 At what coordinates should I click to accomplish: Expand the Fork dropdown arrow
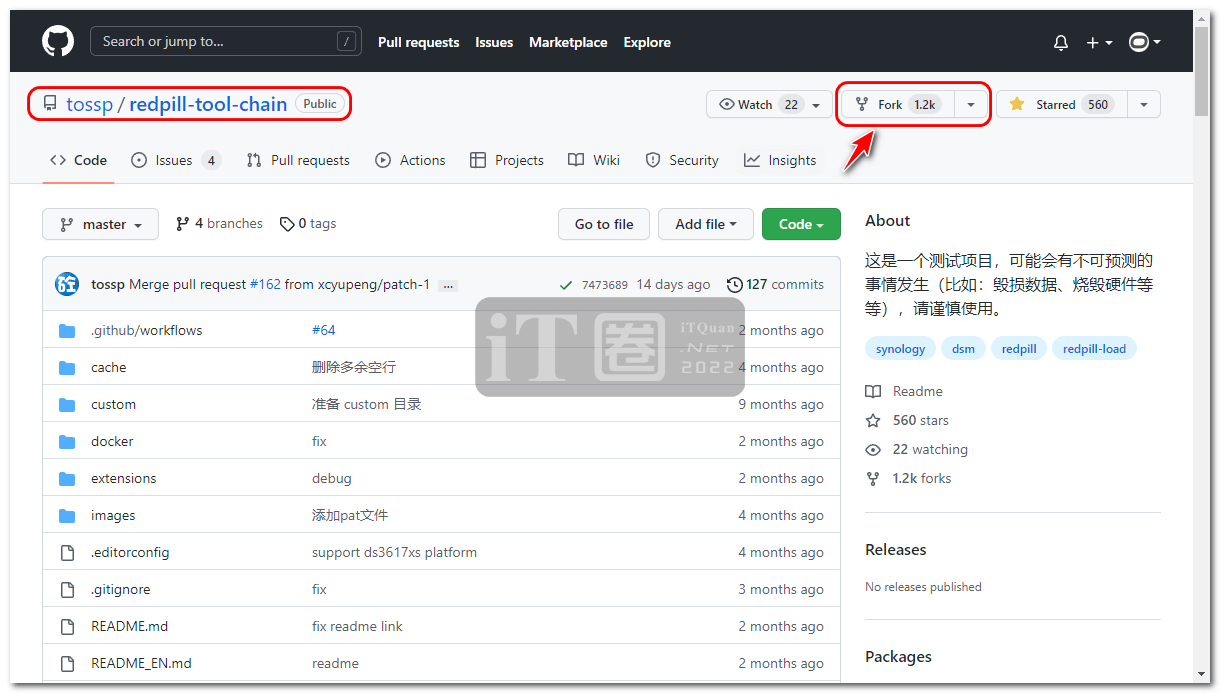pos(971,104)
